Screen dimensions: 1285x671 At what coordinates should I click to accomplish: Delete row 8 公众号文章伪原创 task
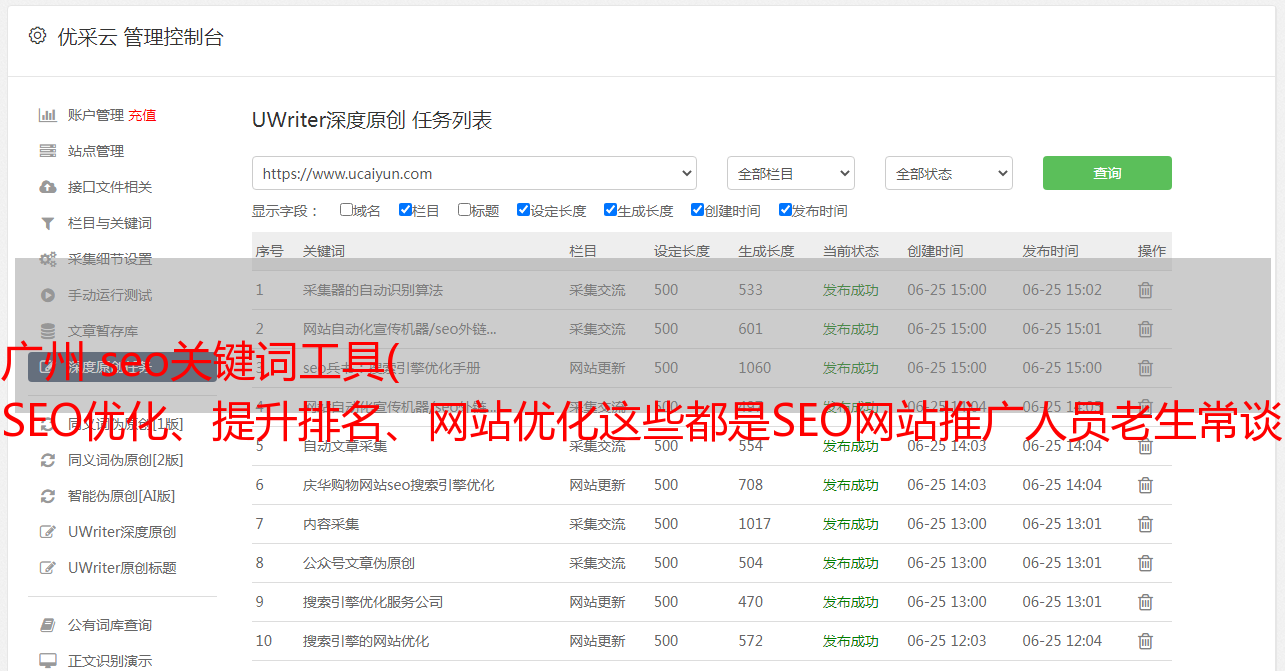click(x=1146, y=563)
